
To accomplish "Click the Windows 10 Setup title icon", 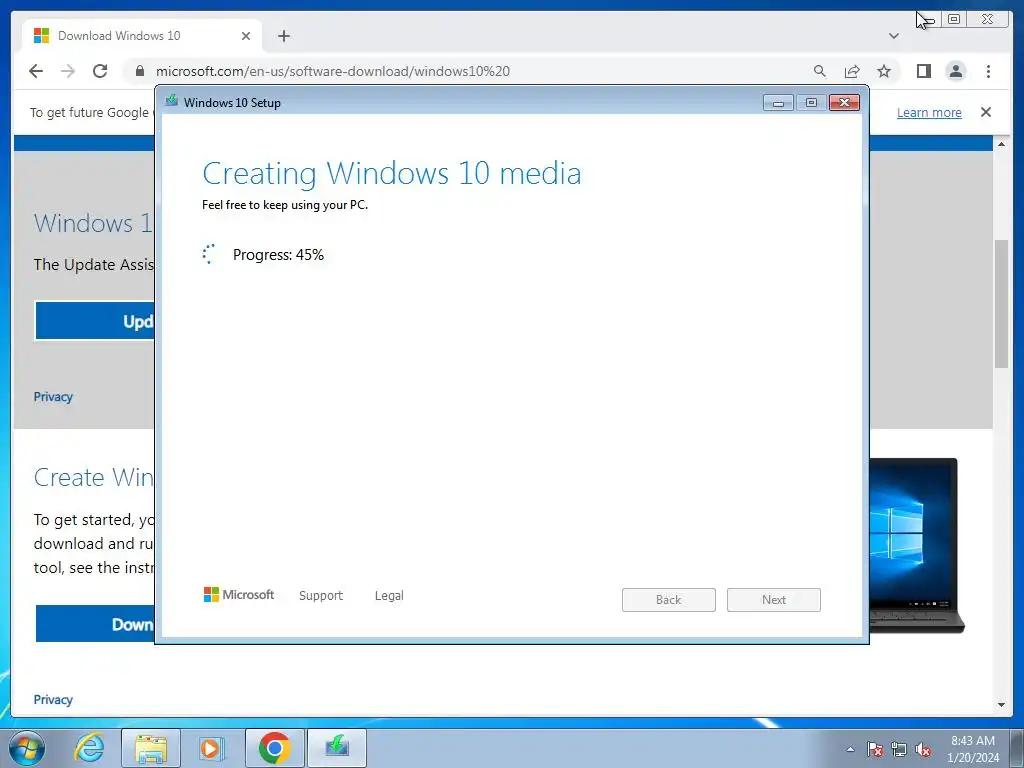I will (172, 101).
